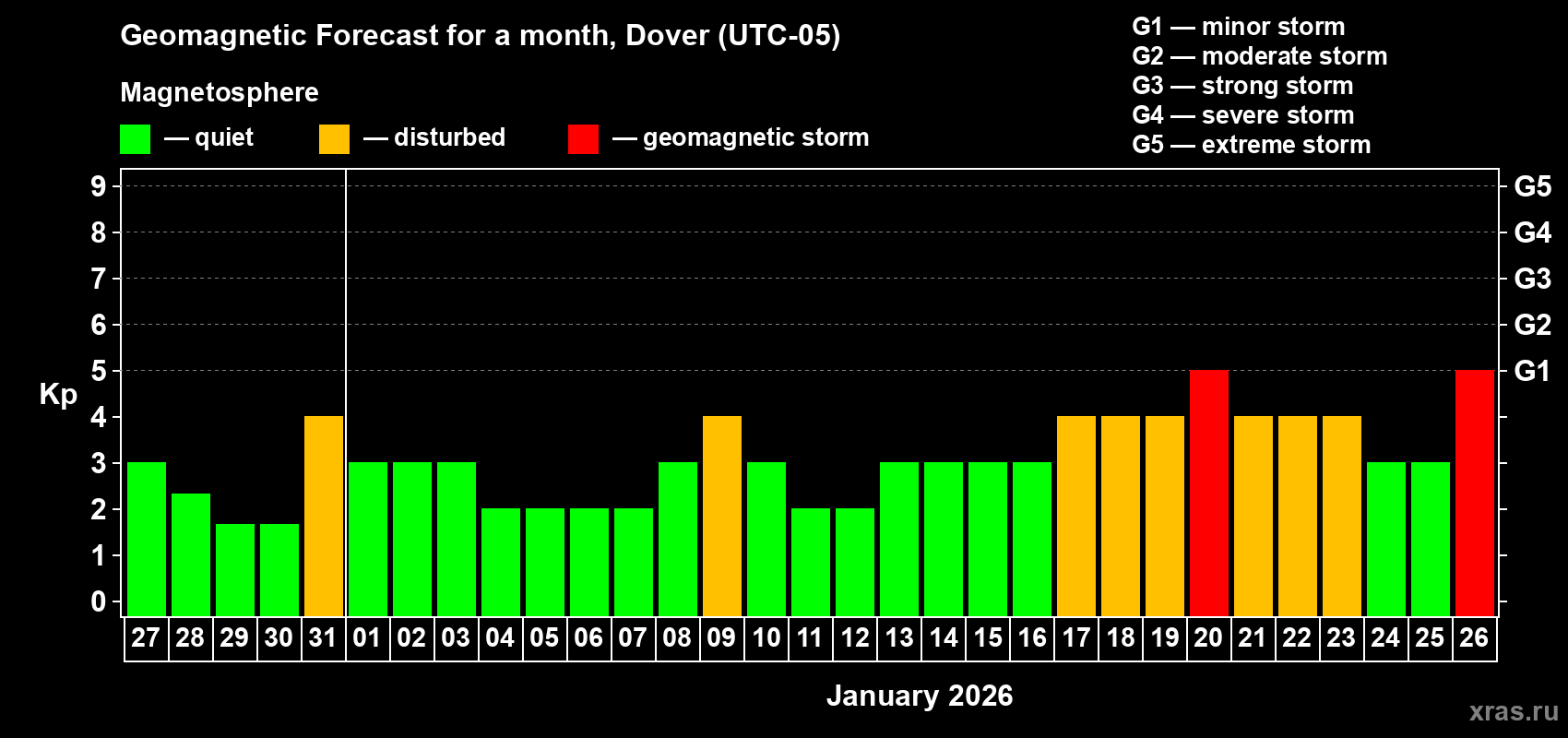The image size is (1568, 738).
Task: Click the 'G2 — moderate storm' legend line
Action: [1260, 56]
